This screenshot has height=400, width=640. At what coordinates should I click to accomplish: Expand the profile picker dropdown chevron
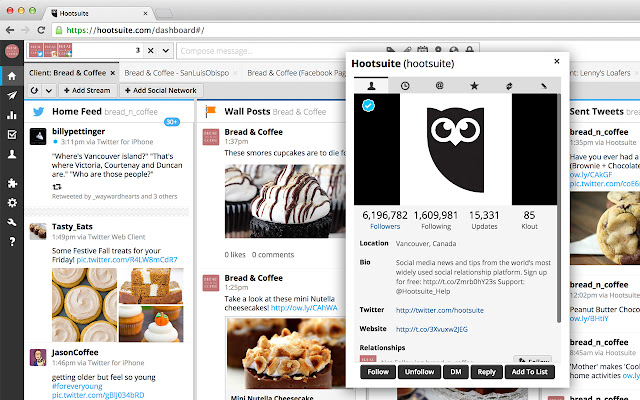(x=165, y=50)
